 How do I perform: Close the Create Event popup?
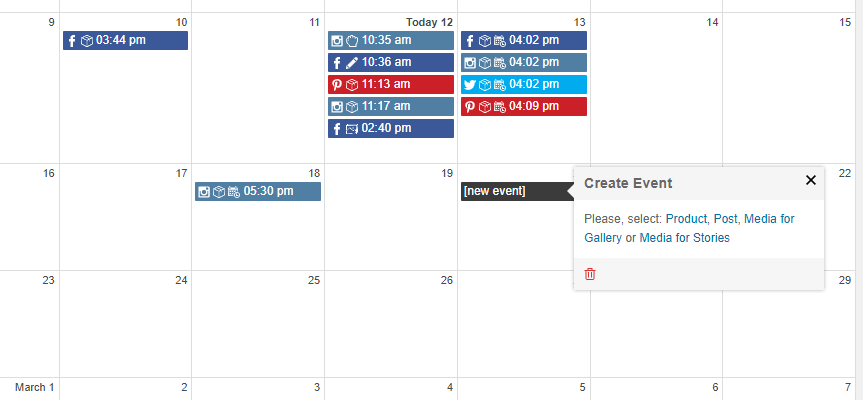810,180
